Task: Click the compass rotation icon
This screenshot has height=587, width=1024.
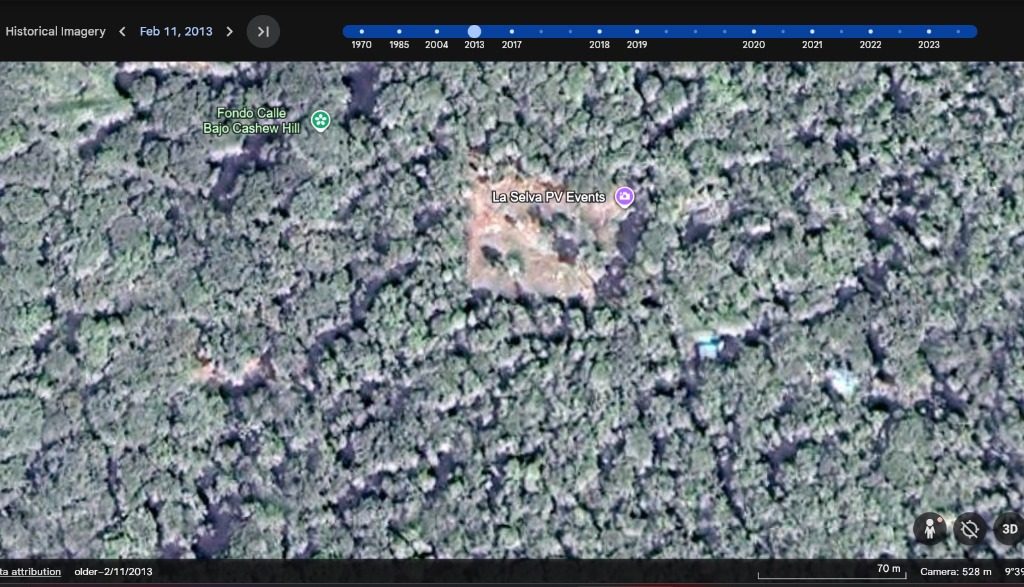Action: point(969,529)
